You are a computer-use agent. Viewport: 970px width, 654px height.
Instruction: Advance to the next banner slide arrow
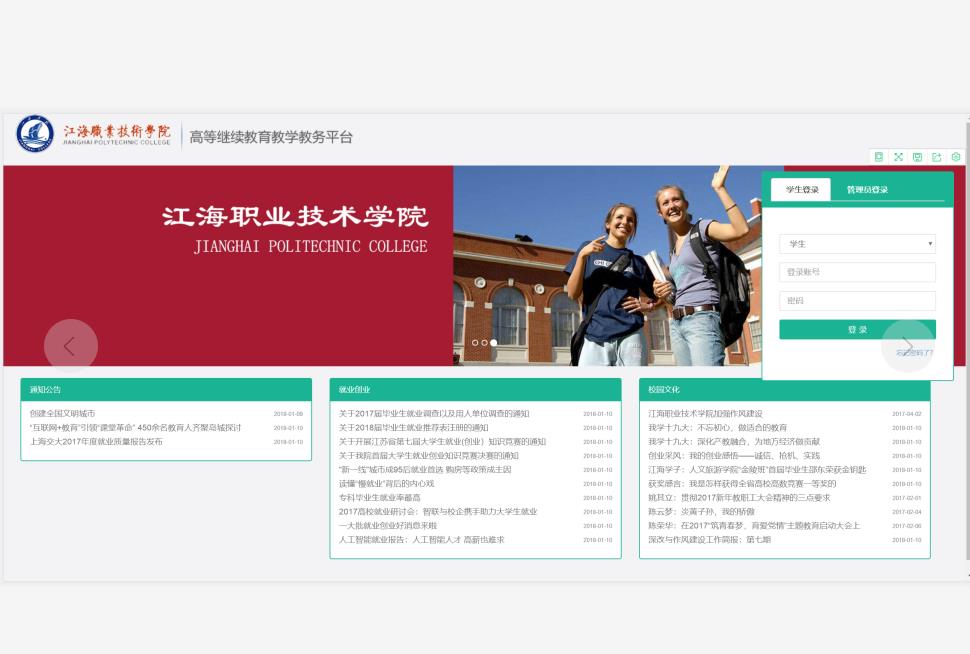907,346
